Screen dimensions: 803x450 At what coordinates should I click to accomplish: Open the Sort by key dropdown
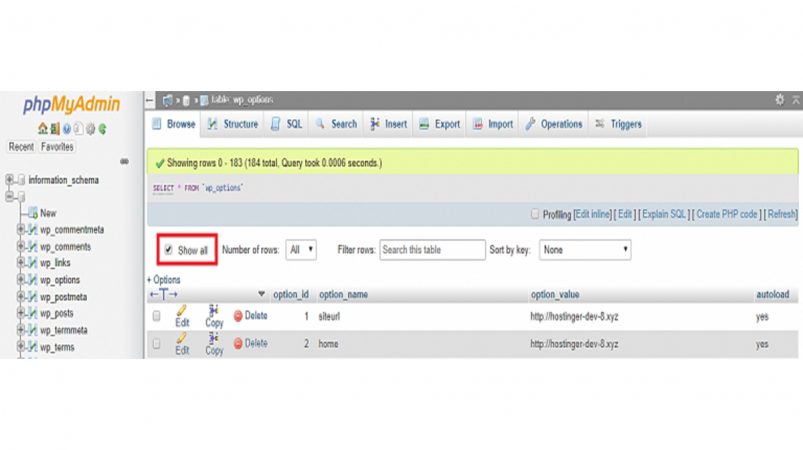click(x=585, y=250)
